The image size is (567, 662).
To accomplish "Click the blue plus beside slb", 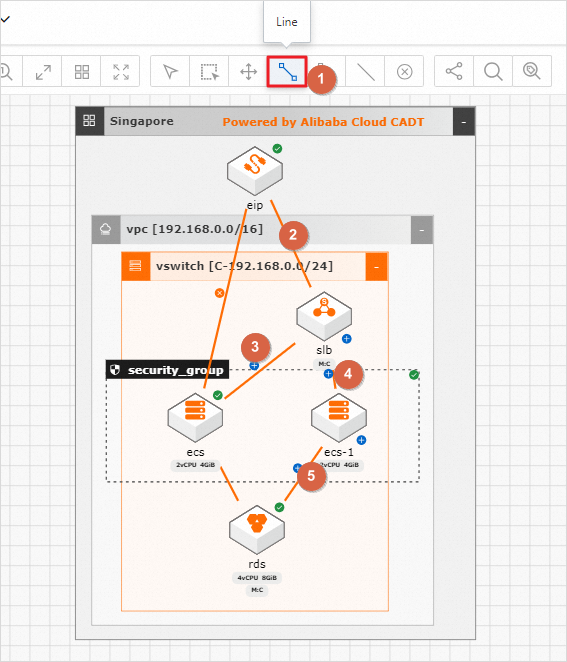I will [x=347, y=339].
